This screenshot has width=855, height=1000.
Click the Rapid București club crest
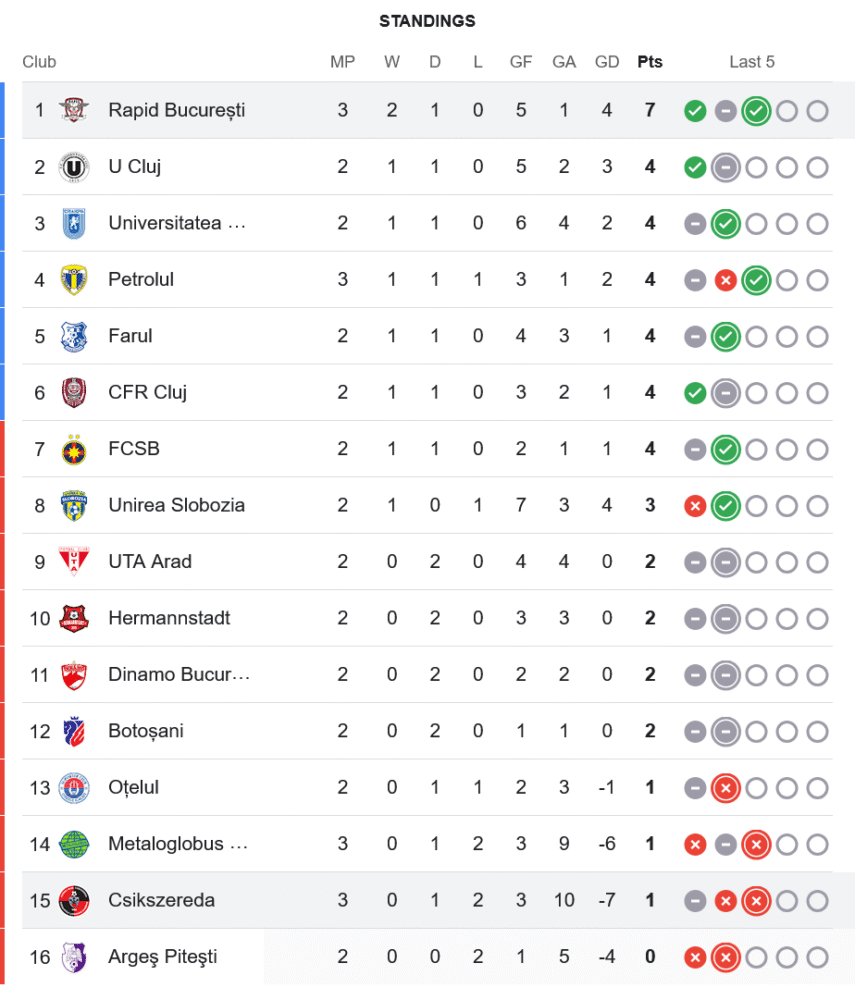74,110
